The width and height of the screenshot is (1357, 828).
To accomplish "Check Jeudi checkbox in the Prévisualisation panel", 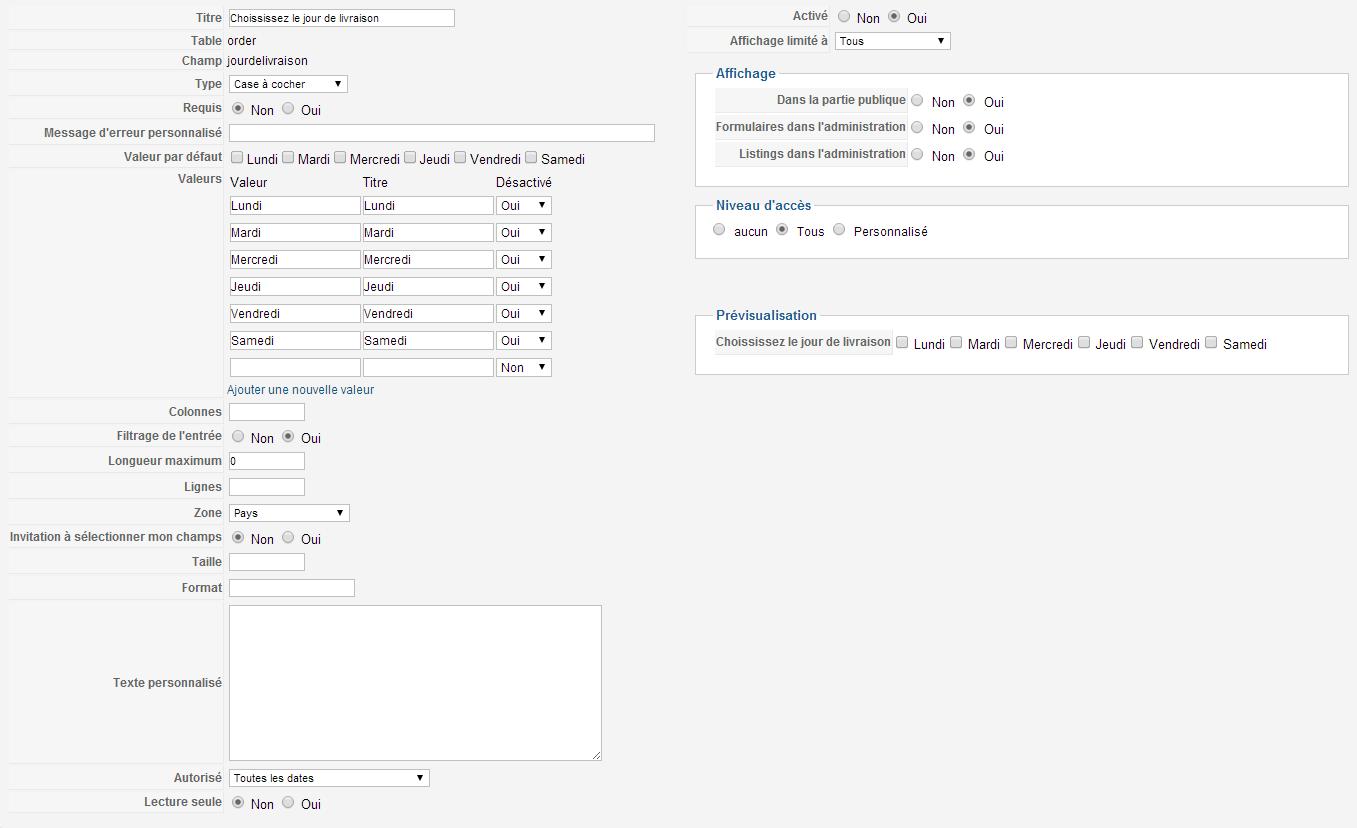I will (x=1084, y=343).
